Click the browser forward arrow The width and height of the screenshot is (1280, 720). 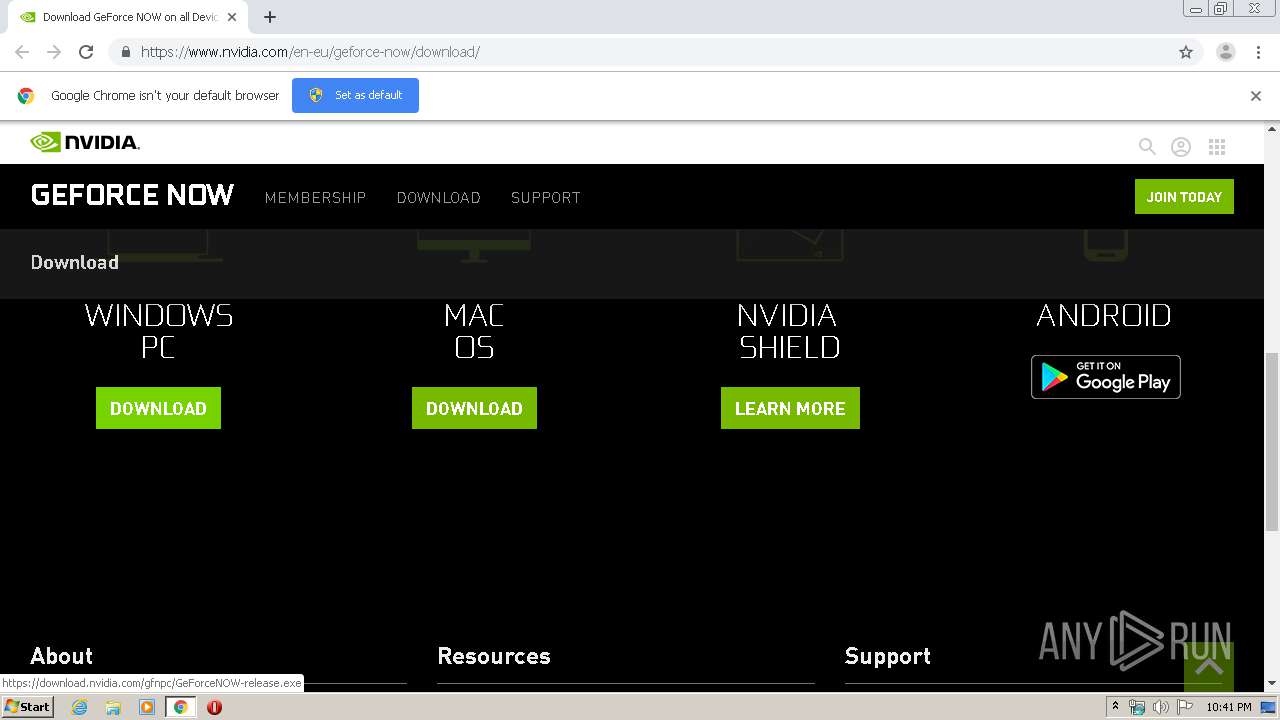tap(54, 52)
